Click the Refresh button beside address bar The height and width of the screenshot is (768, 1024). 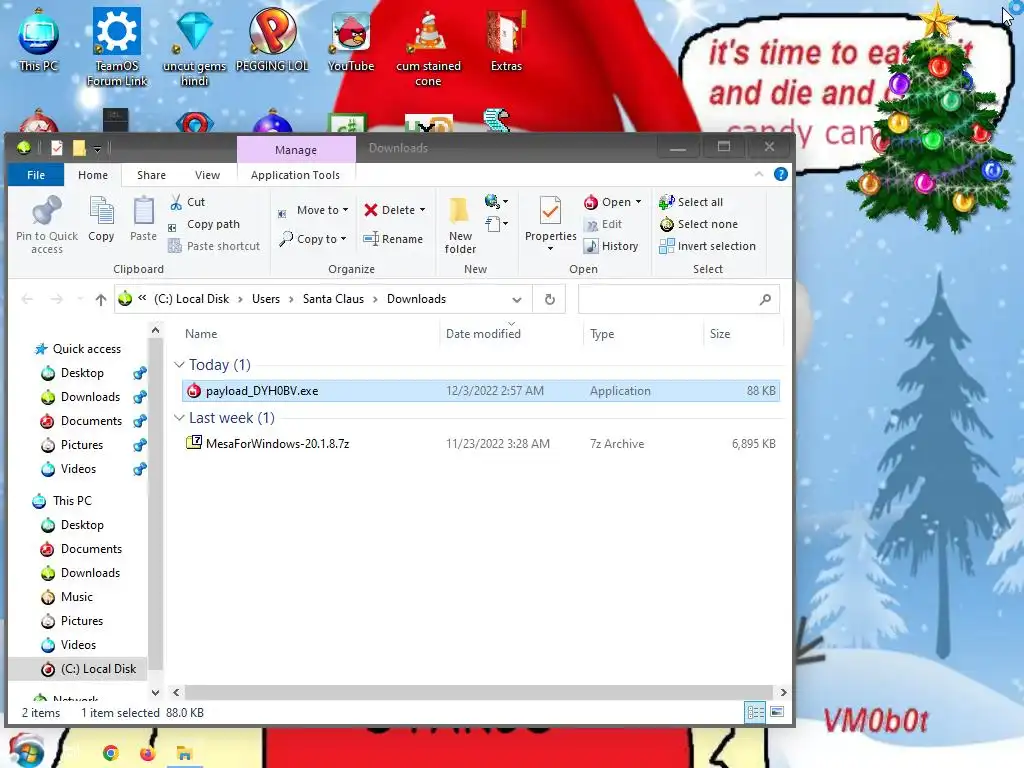pyautogui.click(x=550, y=299)
